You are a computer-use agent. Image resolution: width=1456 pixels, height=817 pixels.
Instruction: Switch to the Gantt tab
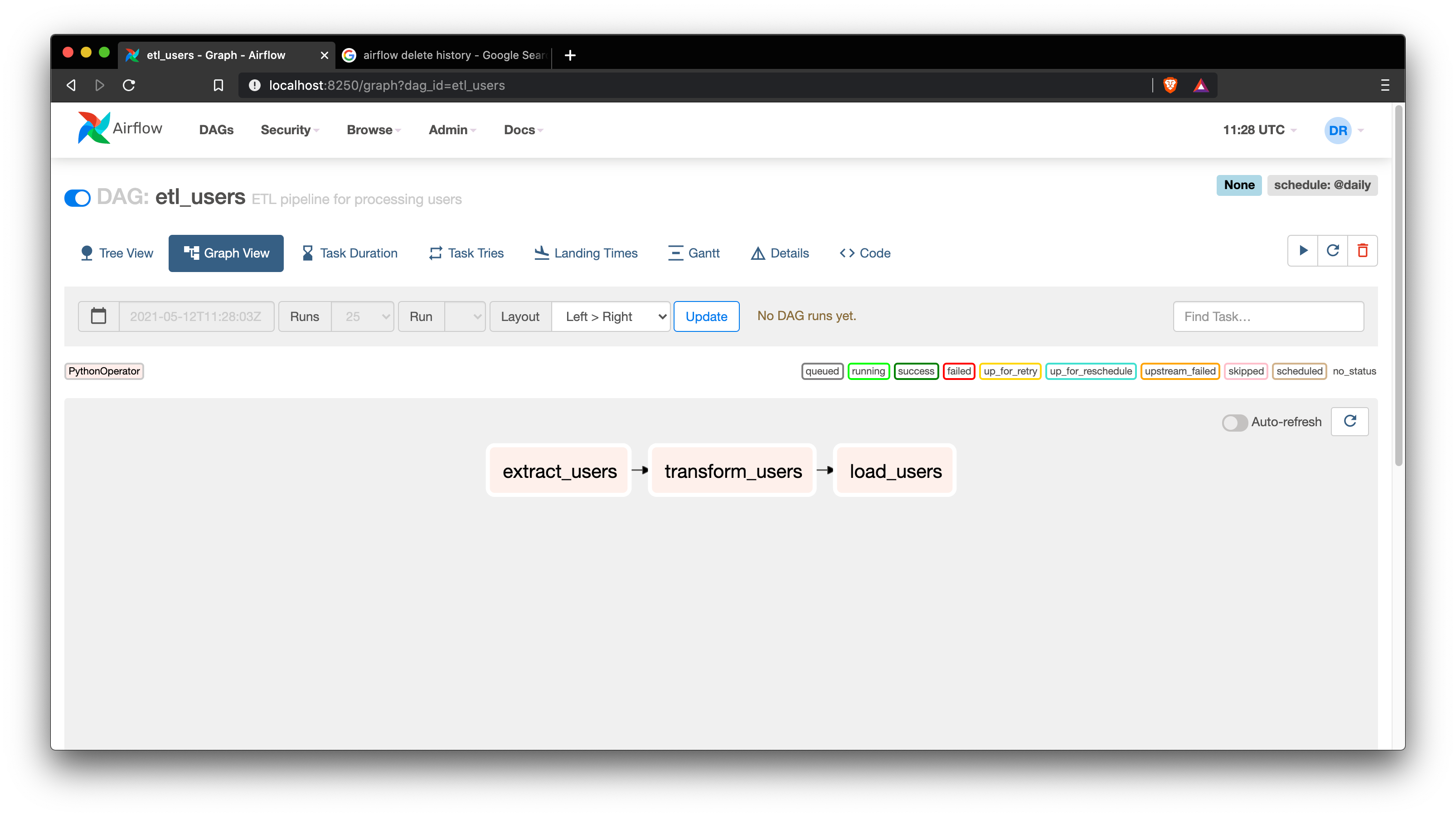[x=694, y=253]
